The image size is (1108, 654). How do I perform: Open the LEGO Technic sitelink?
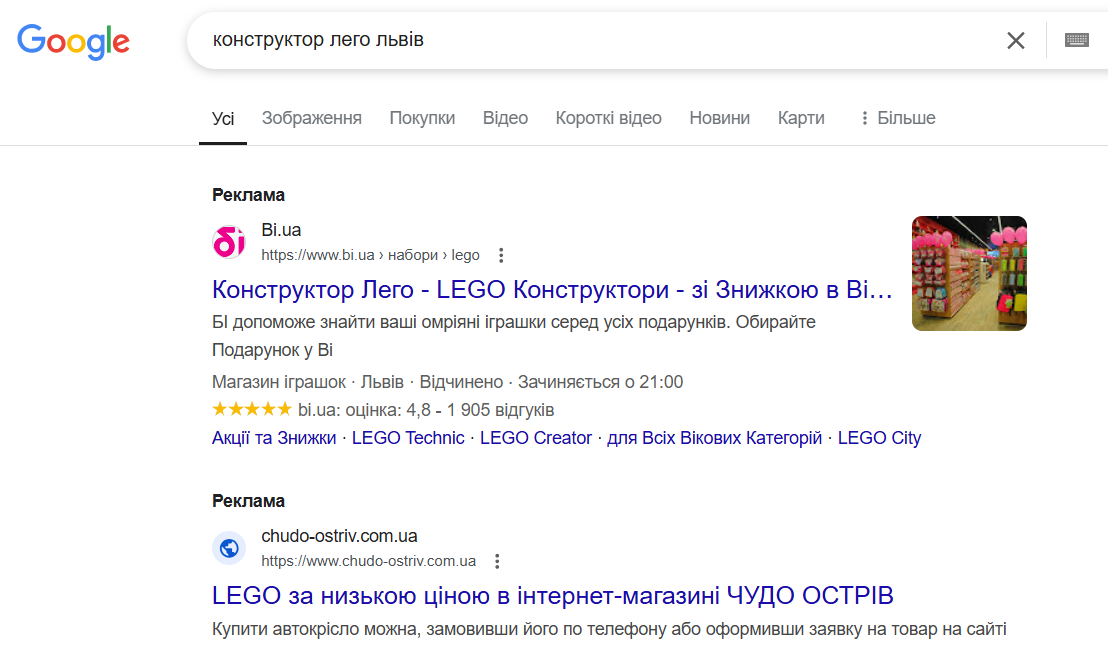pyautogui.click(x=407, y=437)
